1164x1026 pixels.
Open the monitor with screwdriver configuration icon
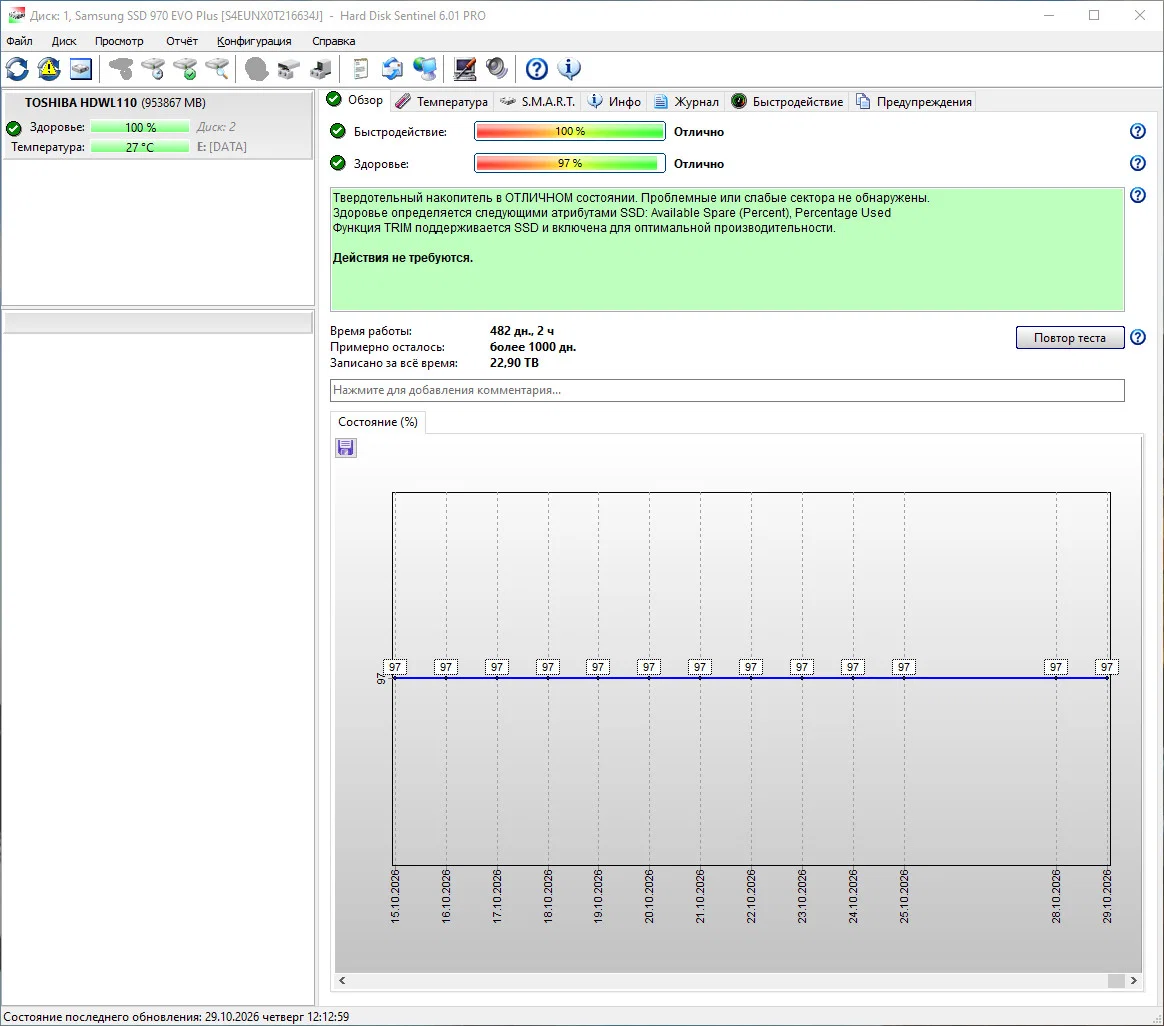(x=465, y=69)
